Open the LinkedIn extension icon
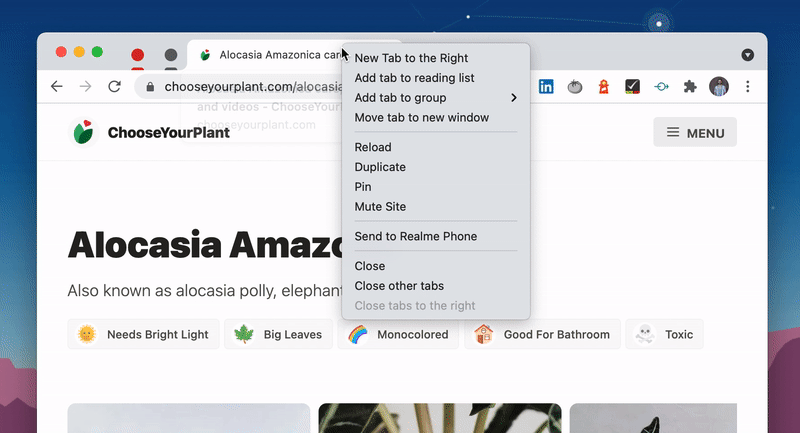This screenshot has height=433, width=800. coord(546,87)
